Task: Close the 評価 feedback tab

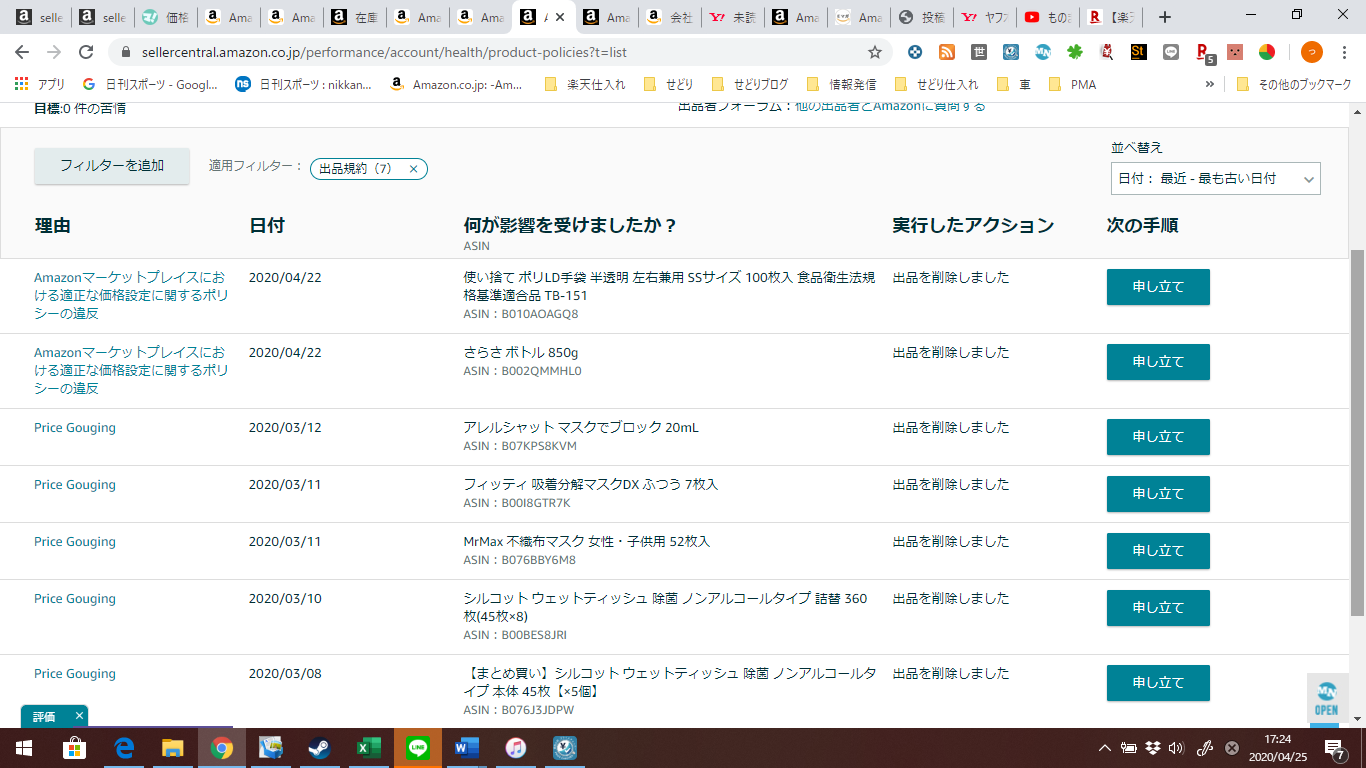Action: click(x=79, y=716)
